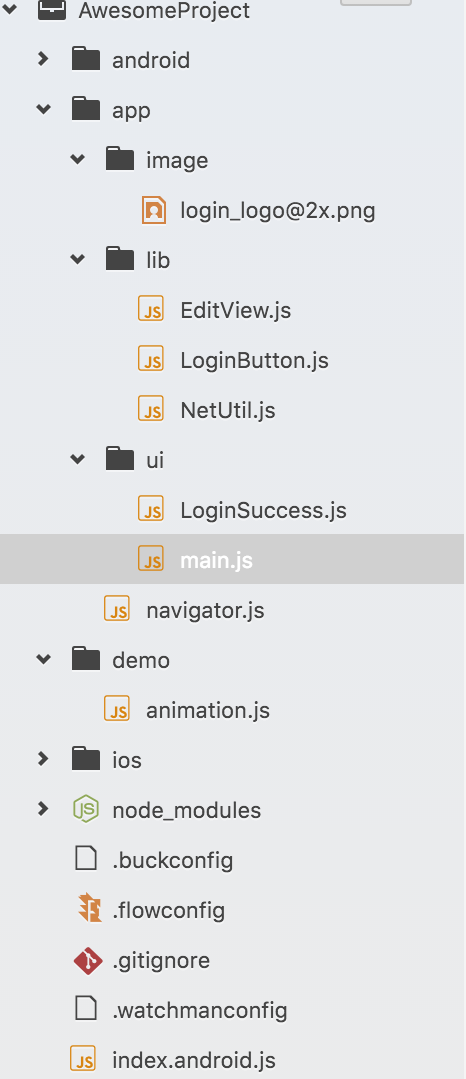Select the .watchmanconfig file
Screen dimensions: 466x1079
(x=200, y=1010)
